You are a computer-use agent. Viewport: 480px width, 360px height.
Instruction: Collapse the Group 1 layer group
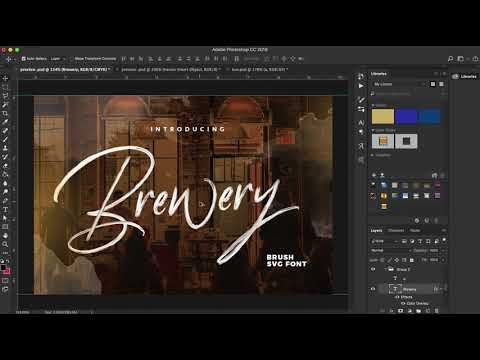point(385,269)
